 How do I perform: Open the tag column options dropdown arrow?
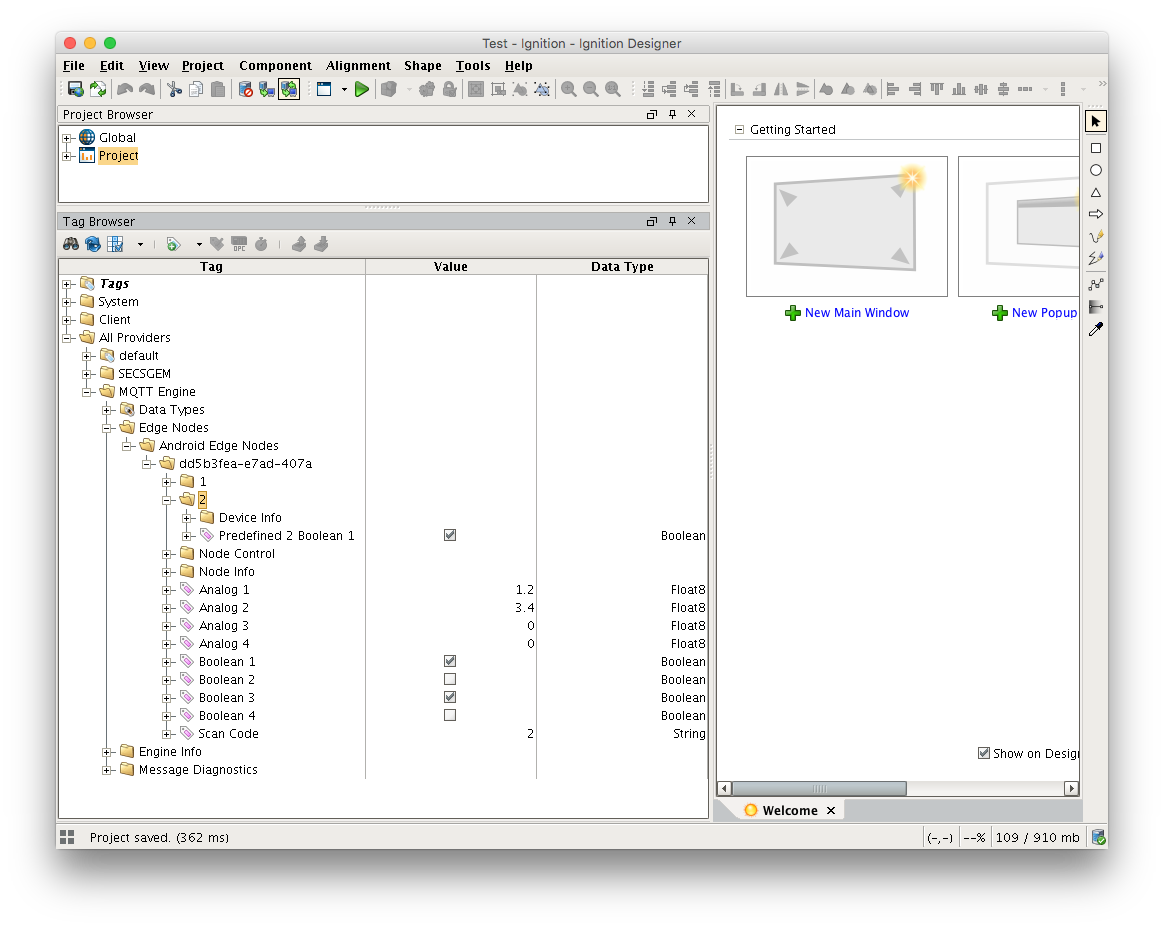pyautogui.click(x=140, y=244)
